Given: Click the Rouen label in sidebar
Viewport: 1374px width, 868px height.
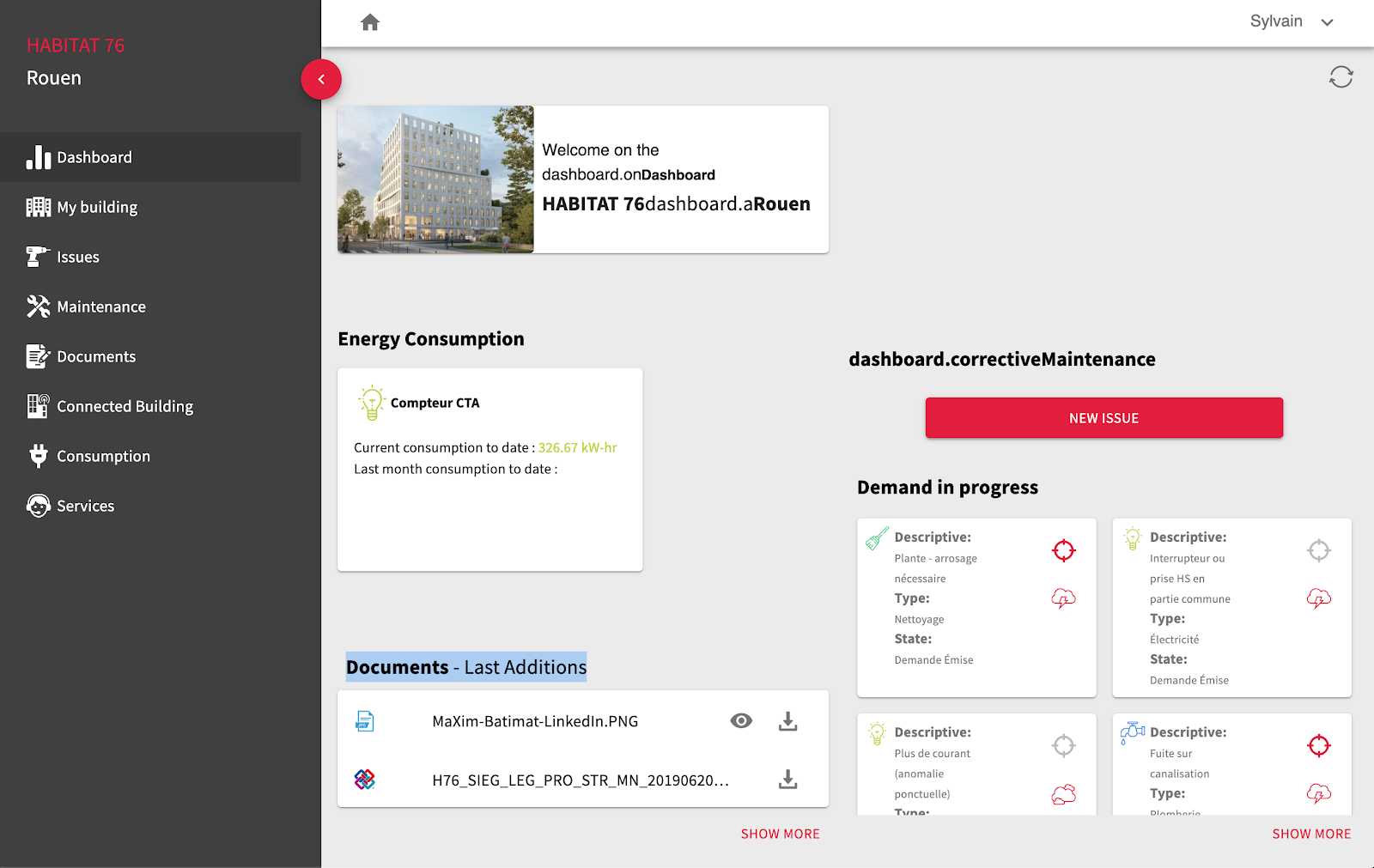Looking at the screenshot, I should click(x=54, y=78).
